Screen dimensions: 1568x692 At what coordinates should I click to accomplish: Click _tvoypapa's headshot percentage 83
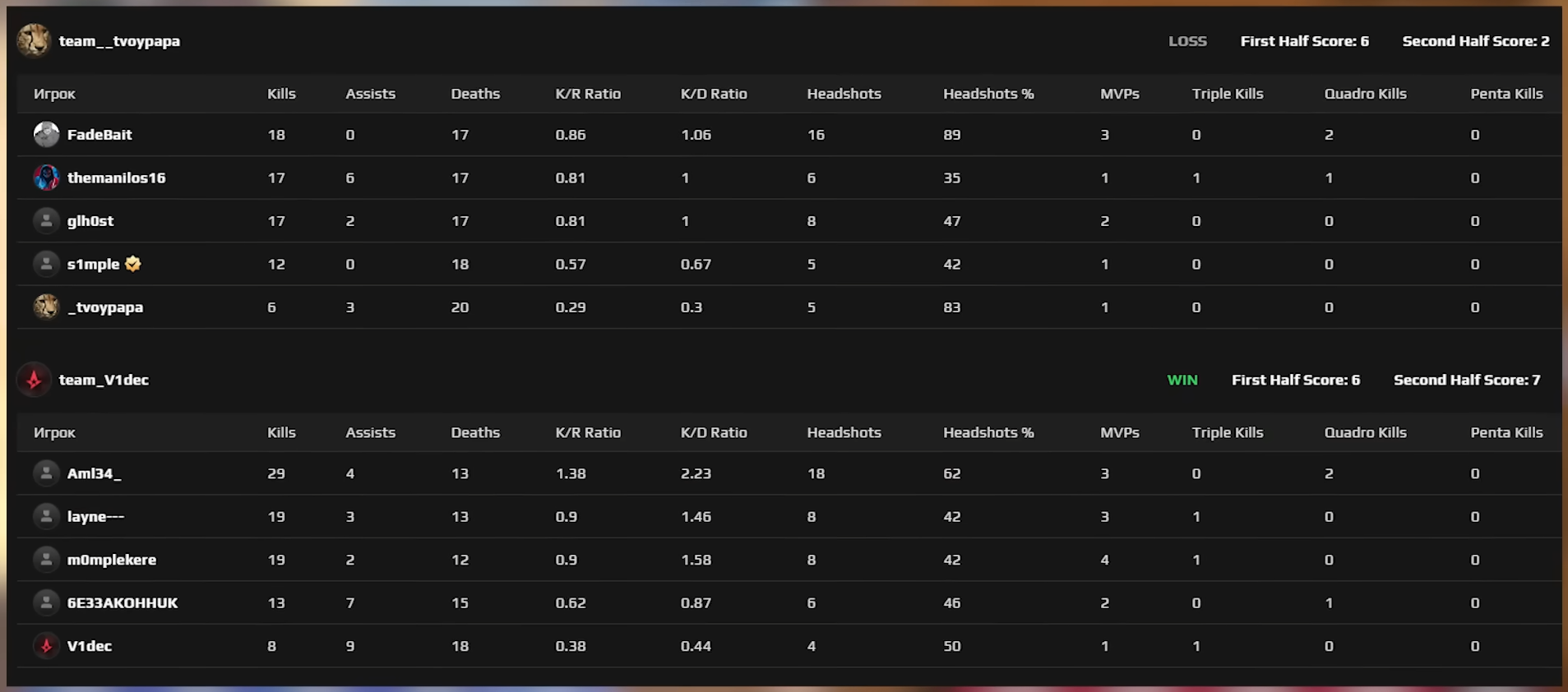point(952,307)
